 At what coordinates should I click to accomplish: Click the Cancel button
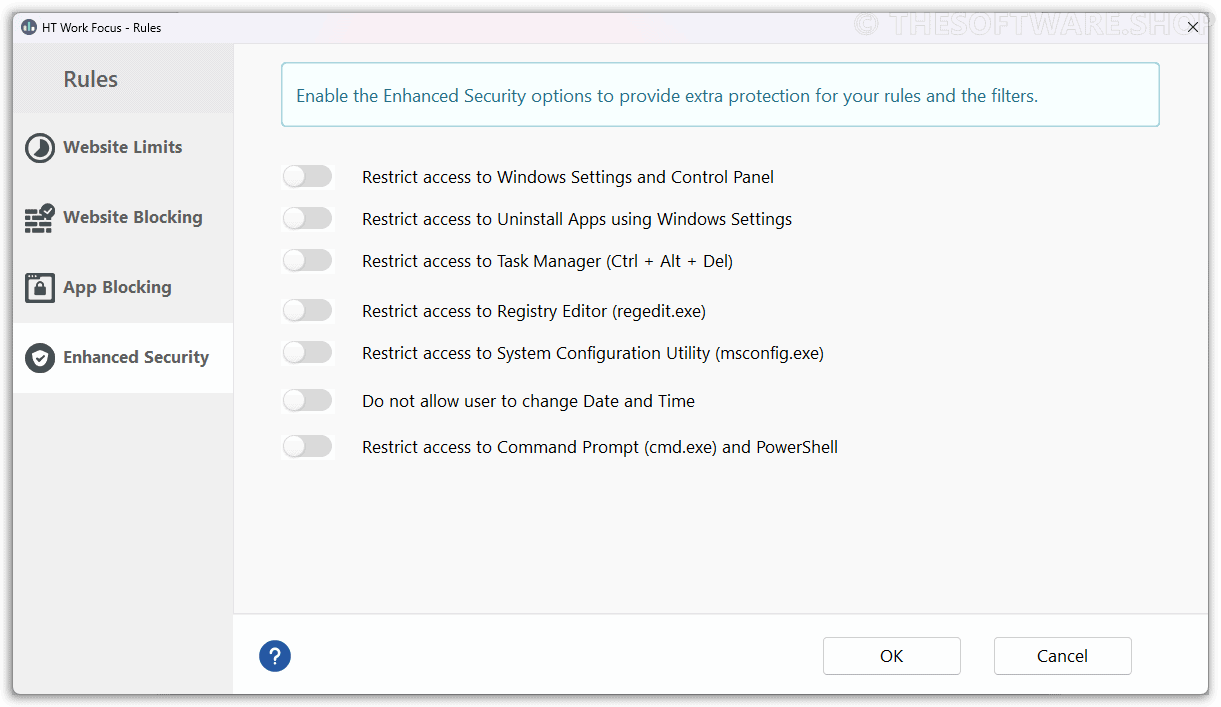point(1063,656)
